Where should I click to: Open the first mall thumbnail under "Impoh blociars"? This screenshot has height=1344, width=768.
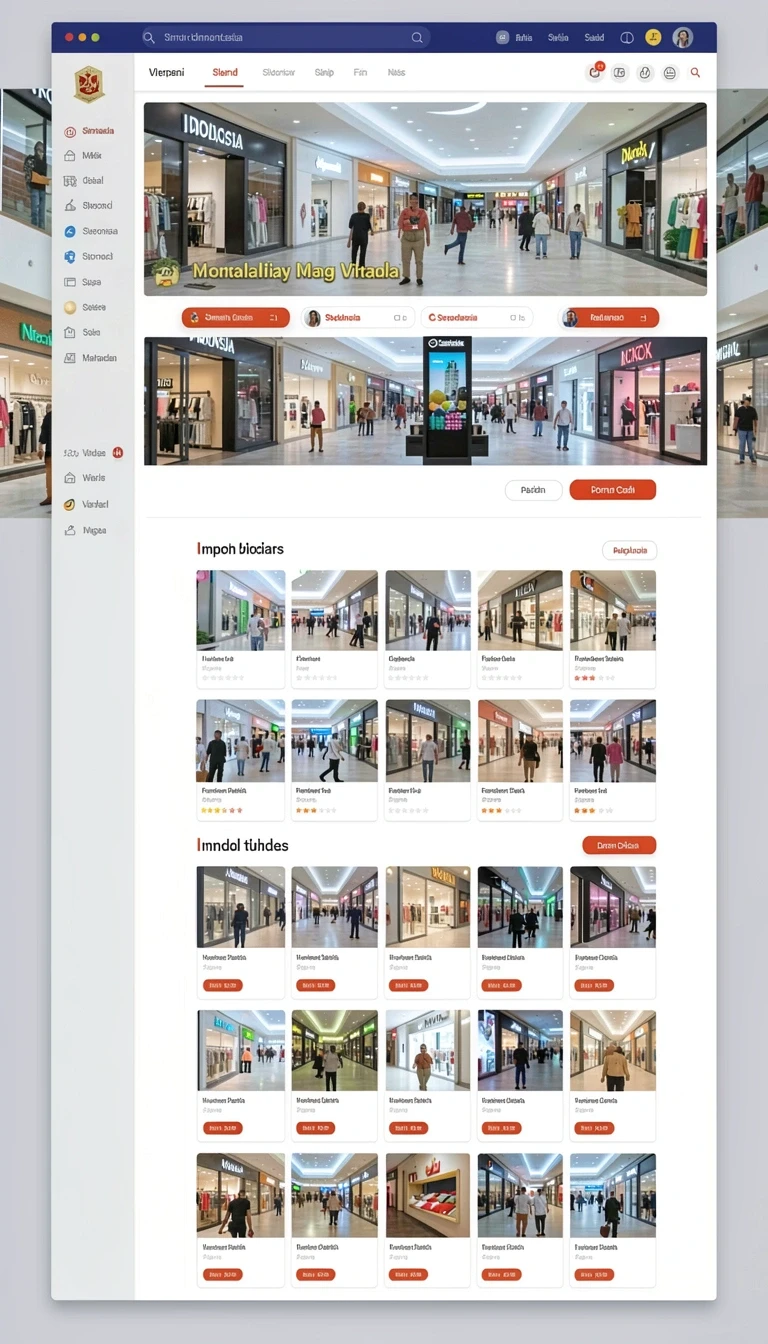tap(240, 610)
